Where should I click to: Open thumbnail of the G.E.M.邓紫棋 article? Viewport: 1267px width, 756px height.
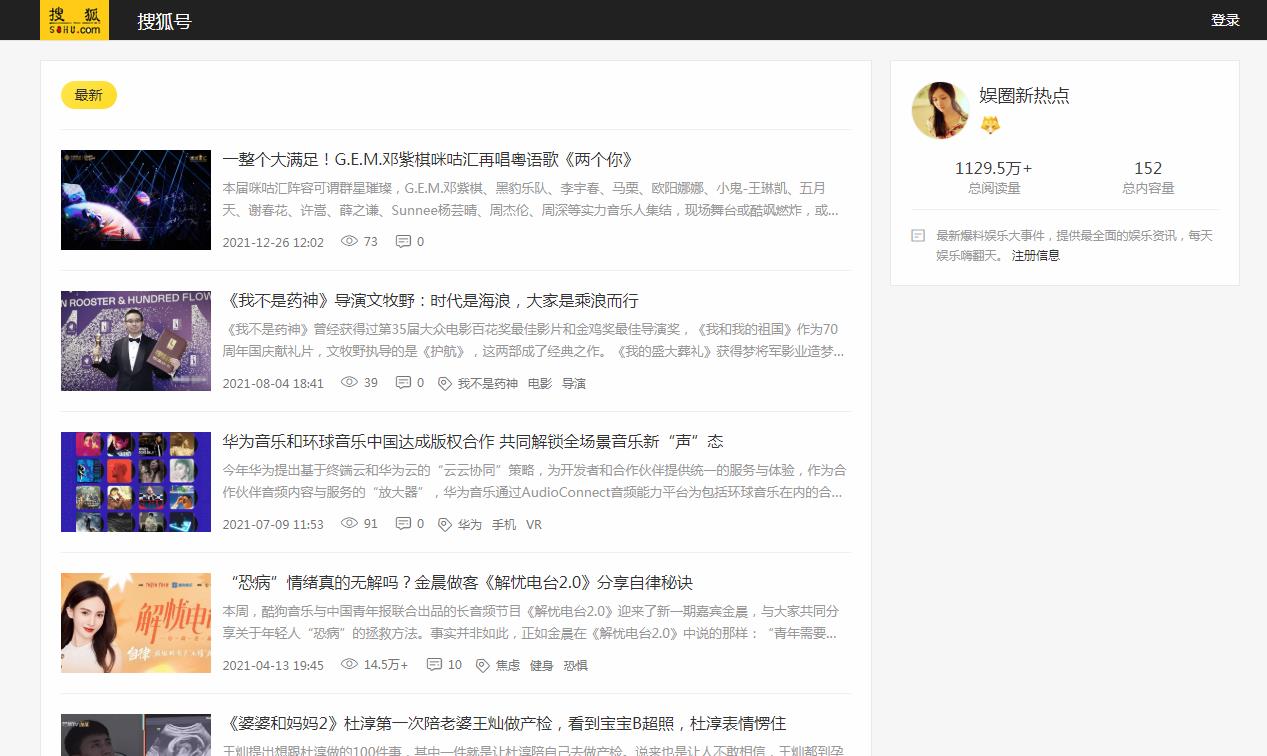(136, 200)
